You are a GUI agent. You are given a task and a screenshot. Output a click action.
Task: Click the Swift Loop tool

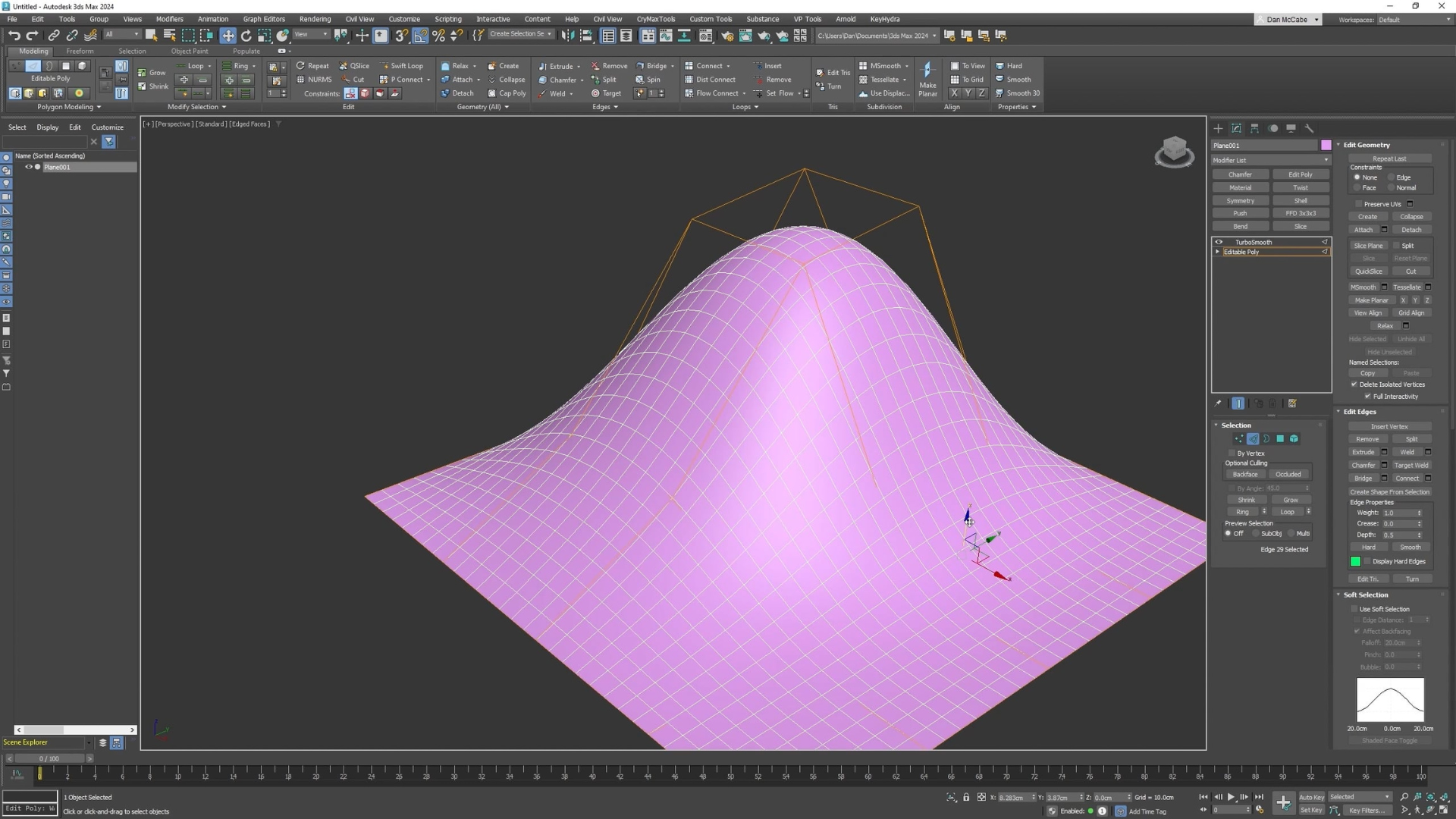(402, 66)
